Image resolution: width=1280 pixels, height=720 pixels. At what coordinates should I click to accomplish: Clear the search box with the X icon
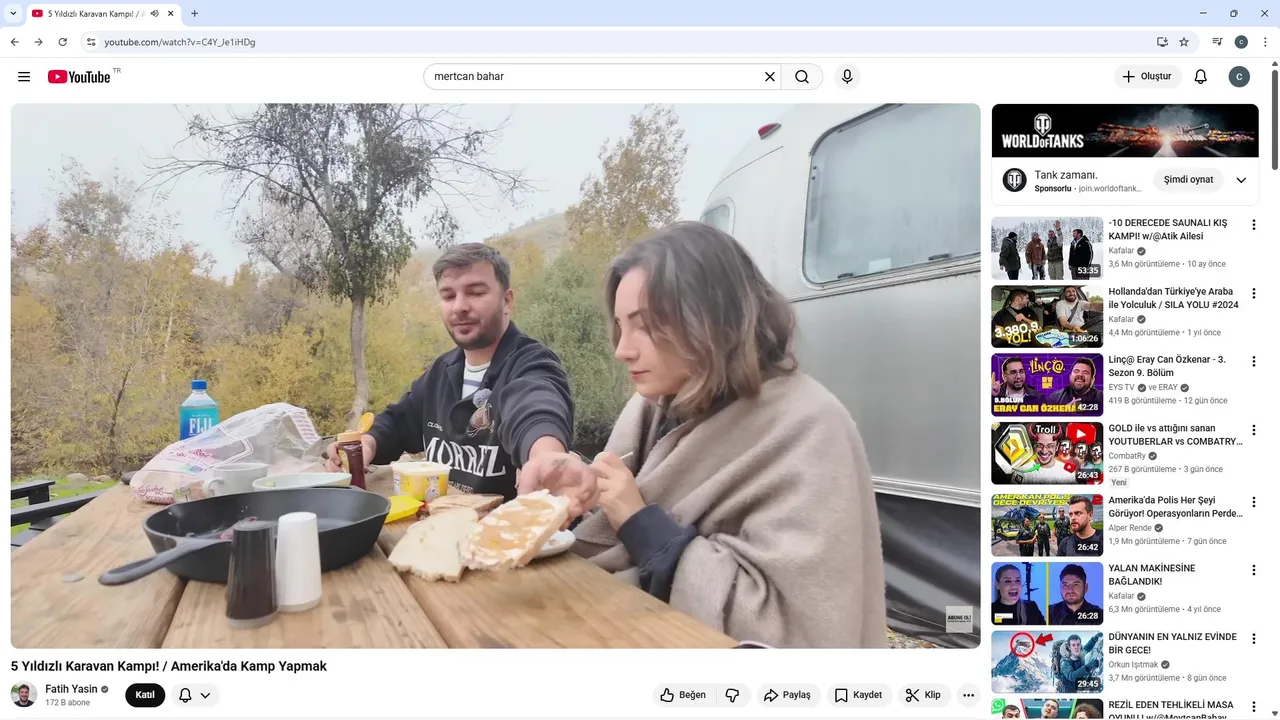(x=770, y=77)
